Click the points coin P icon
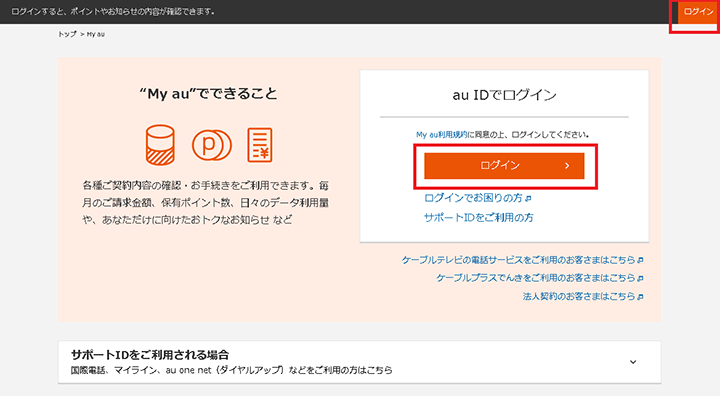The image size is (720, 396). 211,145
